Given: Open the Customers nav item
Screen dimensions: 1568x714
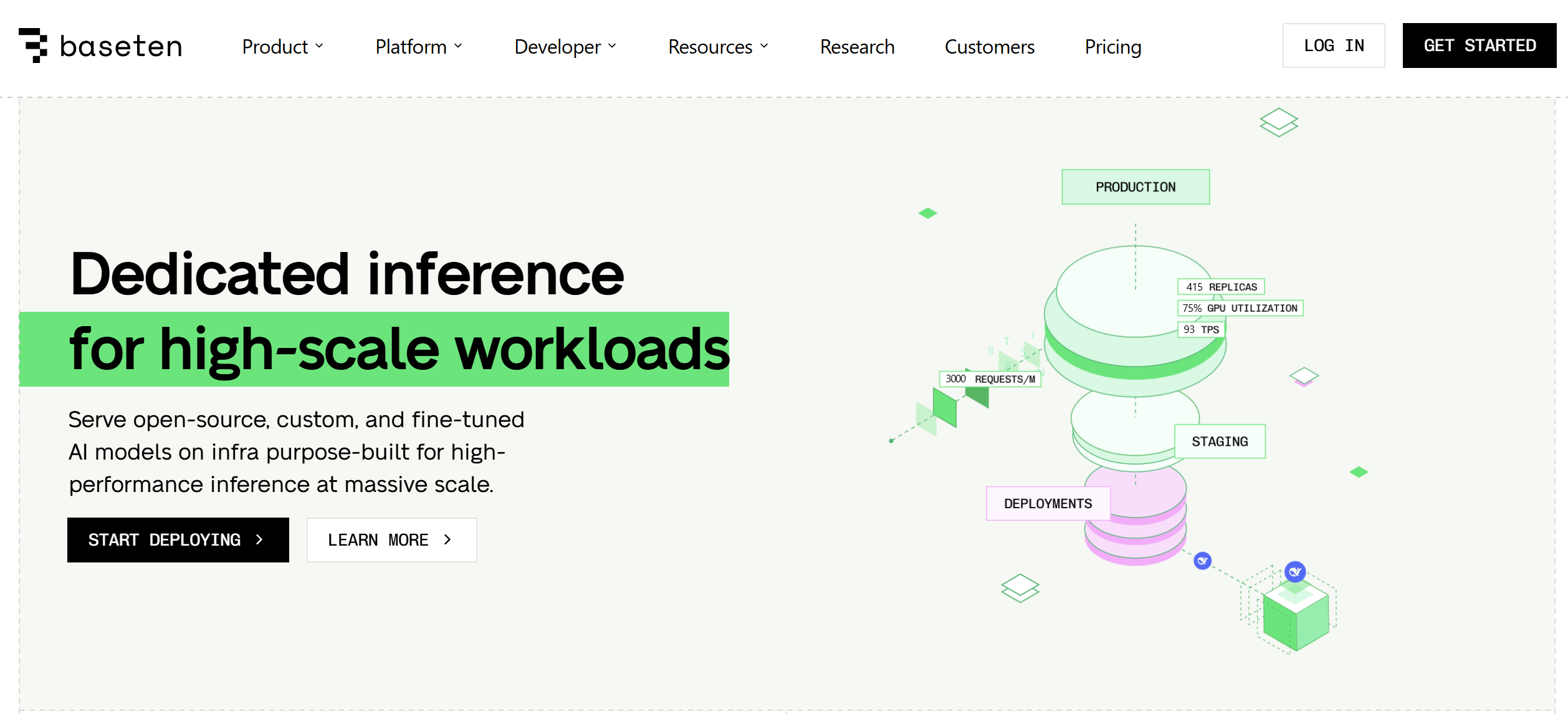Looking at the screenshot, I should (x=989, y=47).
